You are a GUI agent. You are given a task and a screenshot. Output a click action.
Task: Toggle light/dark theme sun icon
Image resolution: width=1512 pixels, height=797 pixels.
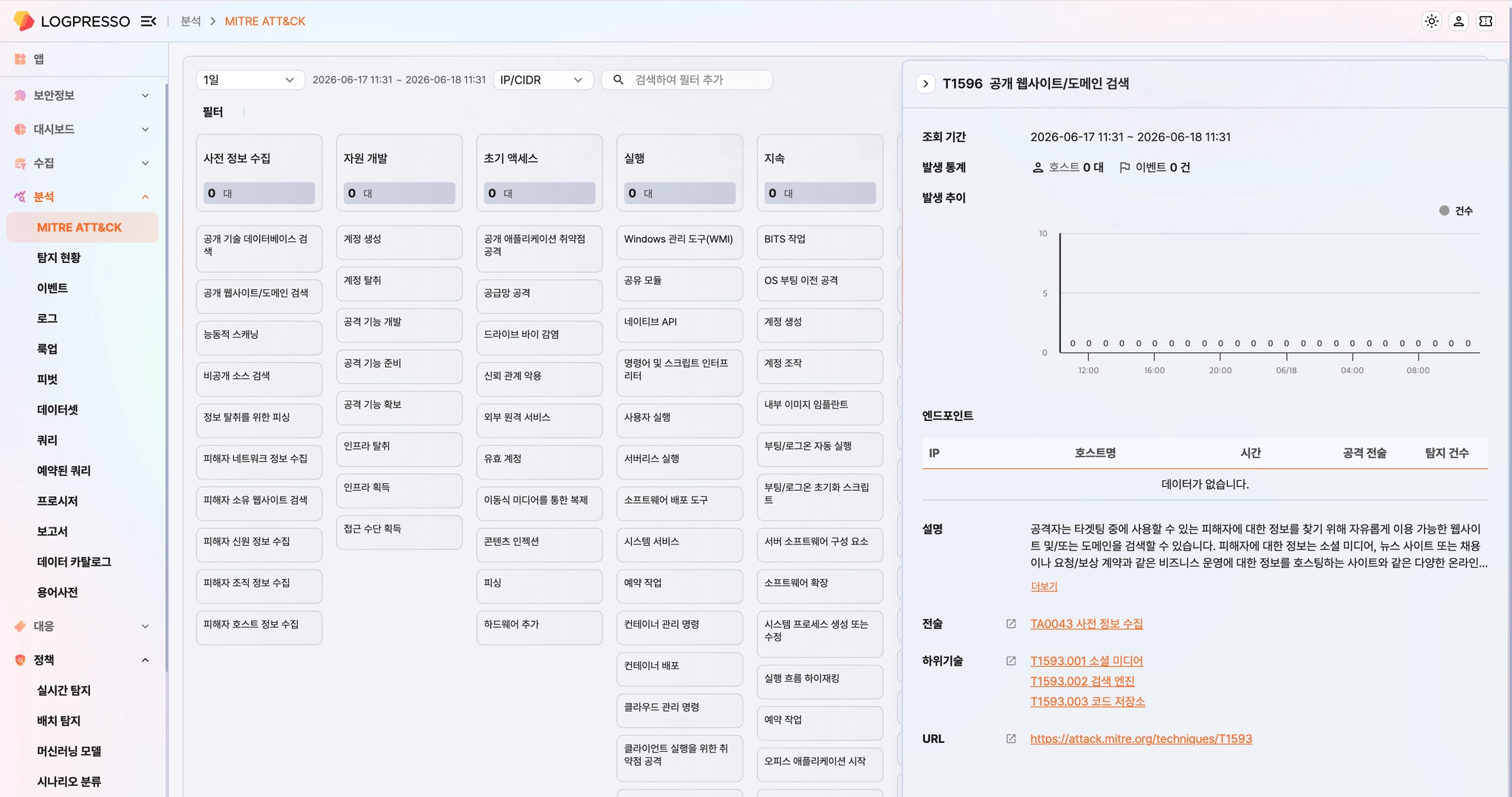(x=1432, y=21)
